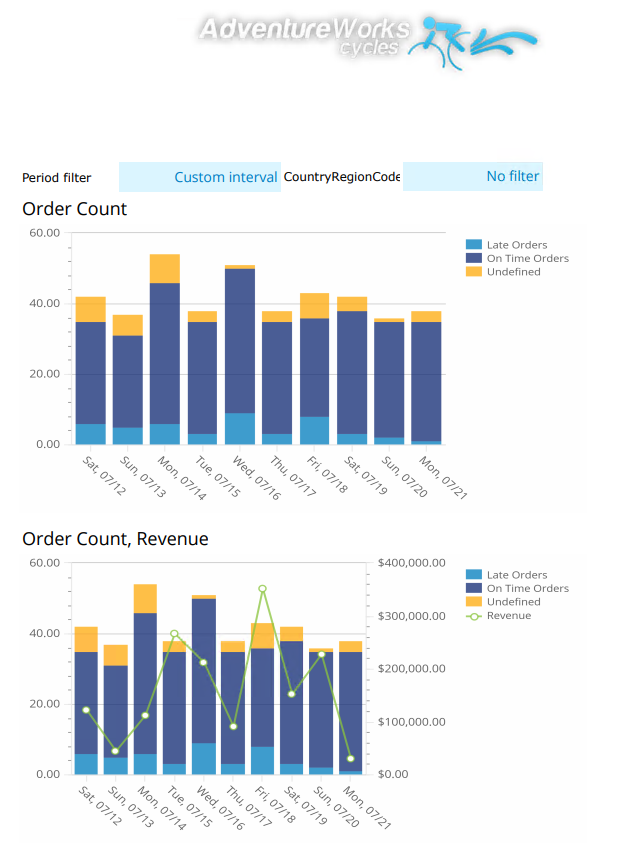The image size is (622, 851).
Task: Click the Order Count chart title
Action: pos(75,209)
